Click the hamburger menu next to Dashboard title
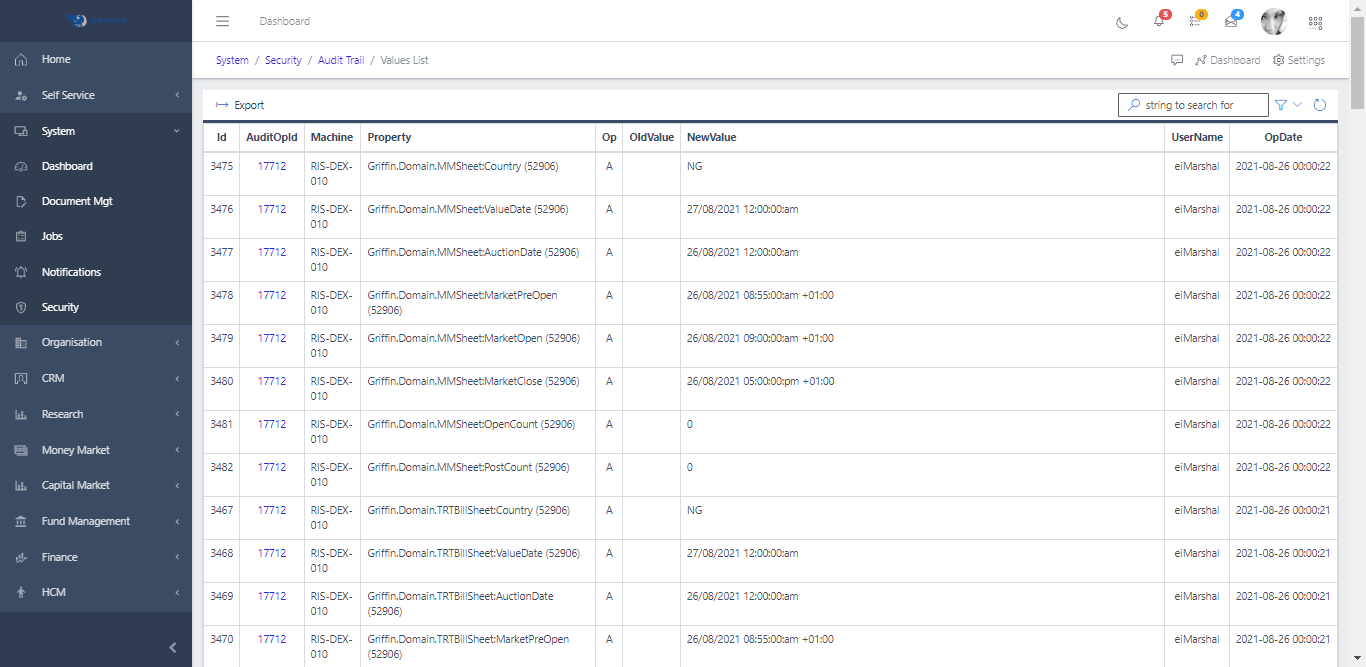Image resolution: width=1366 pixels, height=667 pixels. (222, 20)
